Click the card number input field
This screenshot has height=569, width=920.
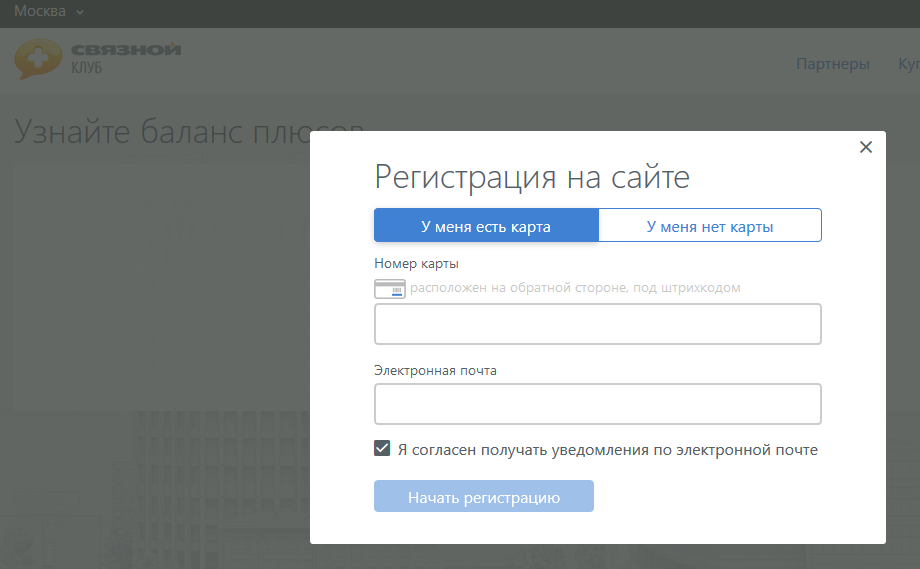coord(597,324)
